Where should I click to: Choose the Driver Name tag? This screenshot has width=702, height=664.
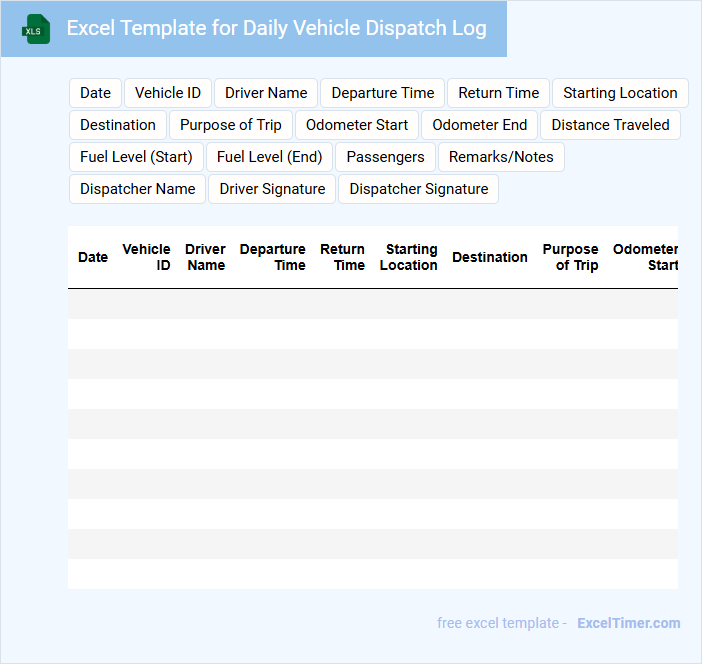pos(266,93)
